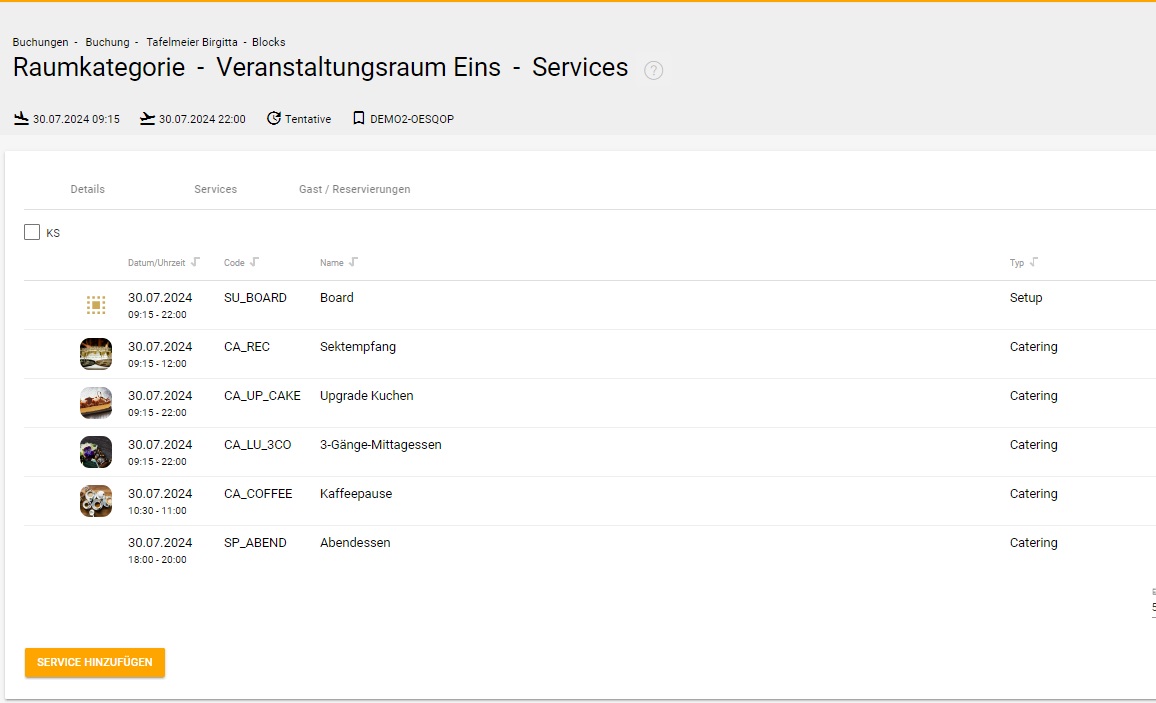This screenshot has width=1156, height=703.
Task: Click the arrival plane icon by 09:15
Action: [x=21, y=118]
